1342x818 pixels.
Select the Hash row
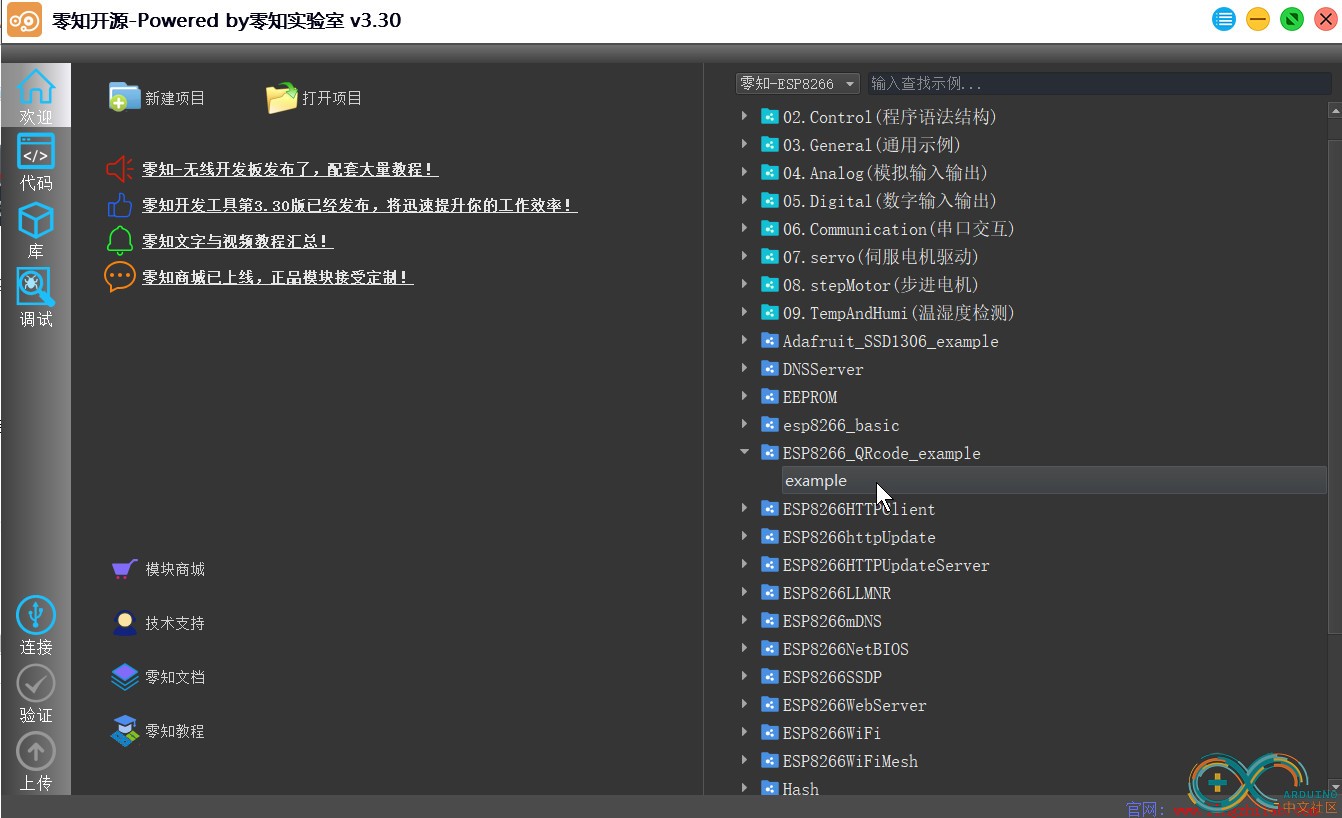pyautogui.click(x=800, y=789)
